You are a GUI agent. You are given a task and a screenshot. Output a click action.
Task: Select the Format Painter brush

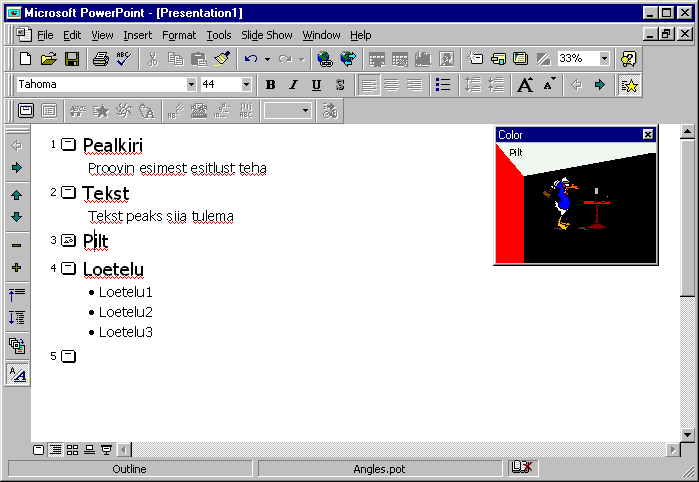click(221, 59)
